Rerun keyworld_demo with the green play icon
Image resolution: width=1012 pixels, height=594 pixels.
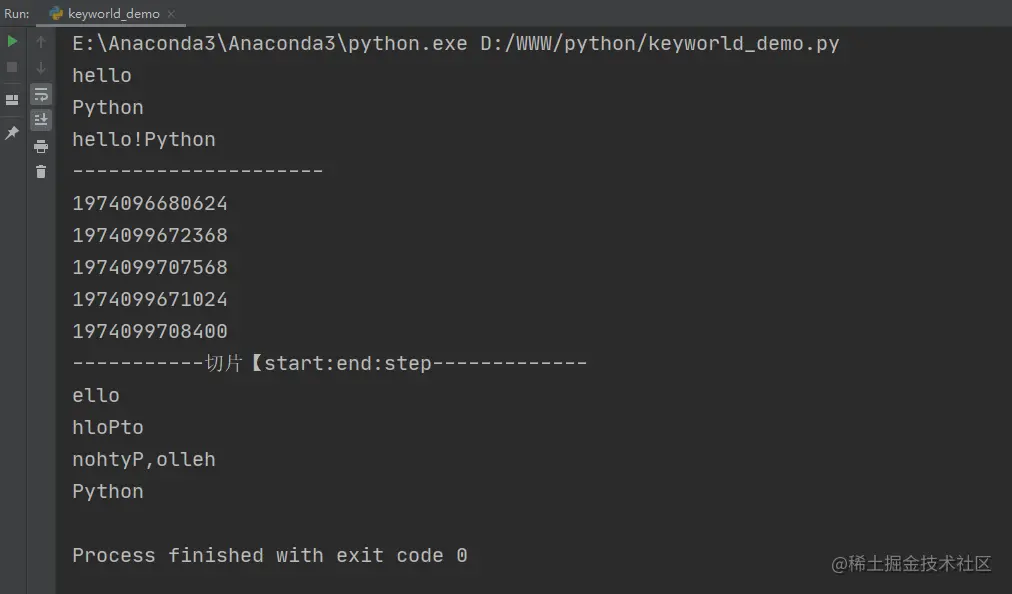click(12, 41)
